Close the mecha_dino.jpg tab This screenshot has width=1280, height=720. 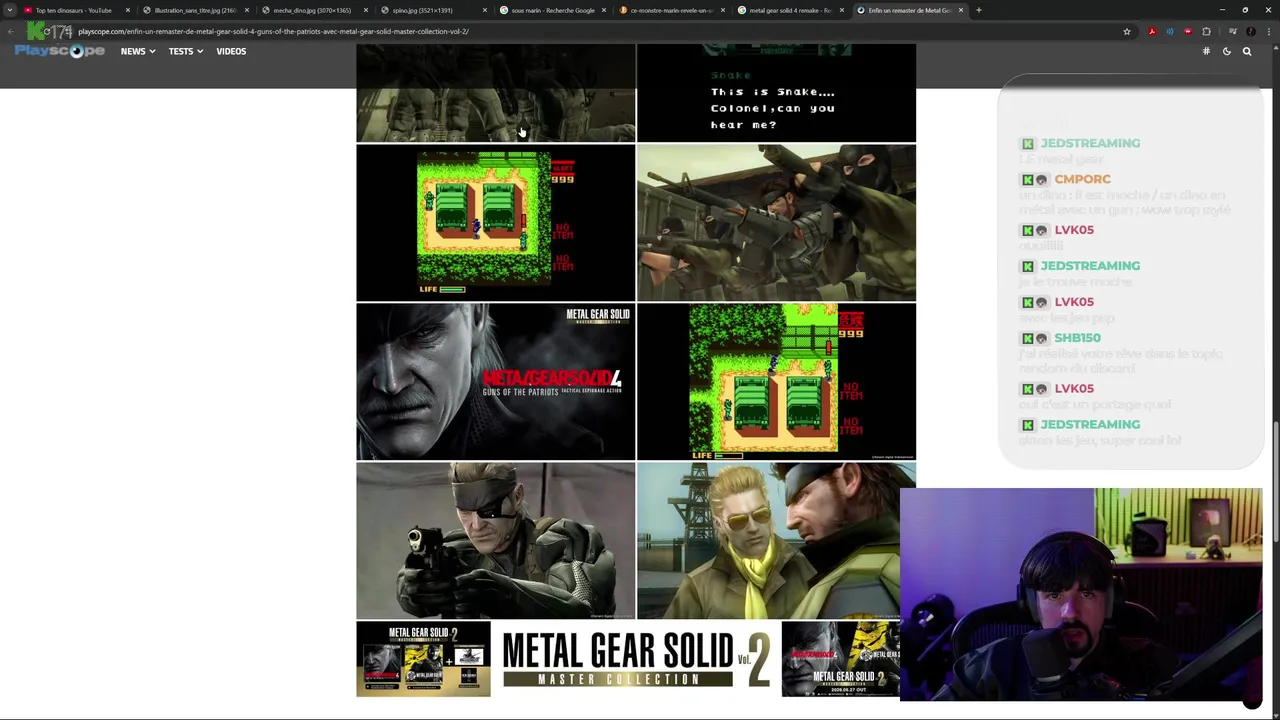pos(366,10)
